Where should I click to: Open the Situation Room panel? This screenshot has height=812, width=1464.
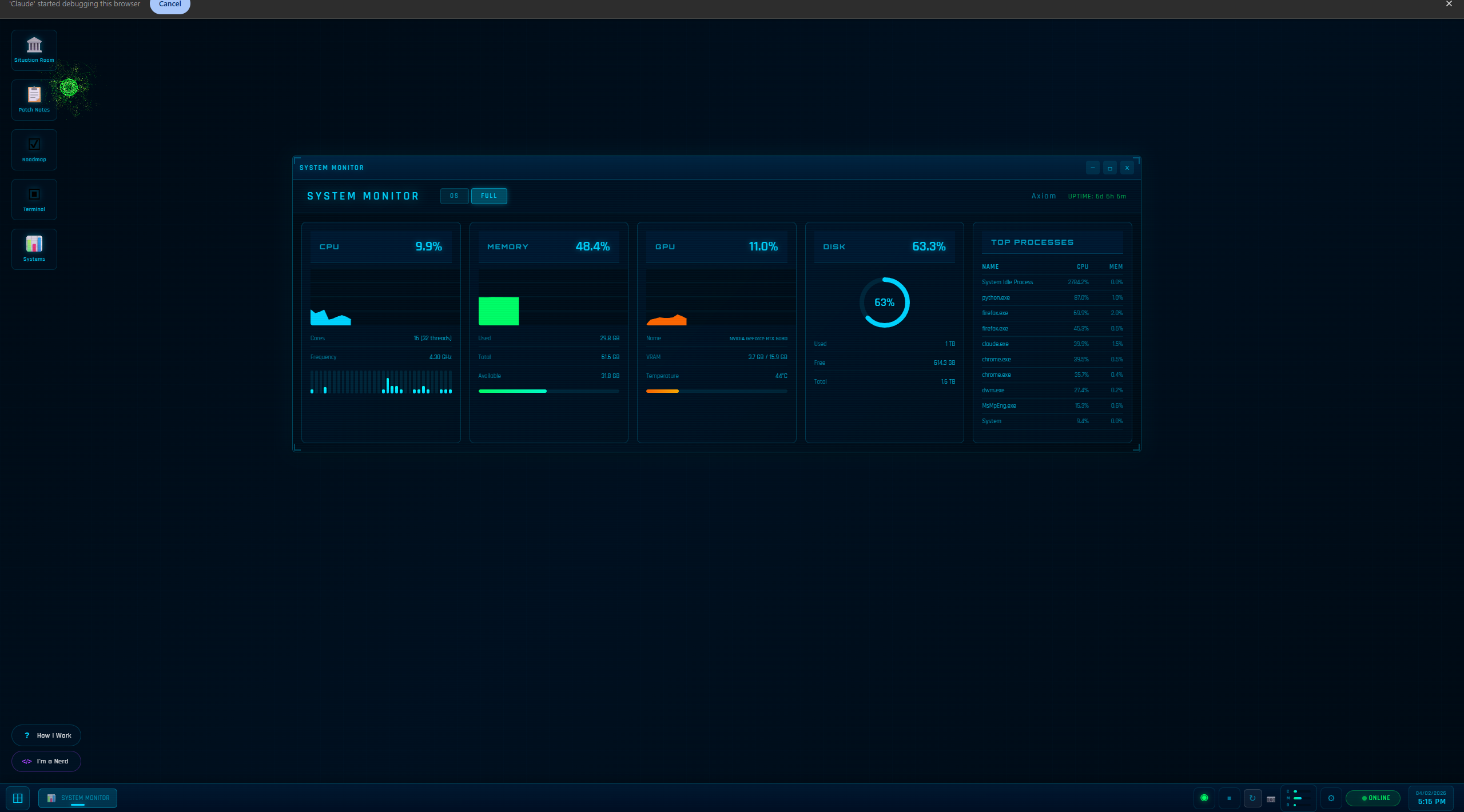pos(34,49)
